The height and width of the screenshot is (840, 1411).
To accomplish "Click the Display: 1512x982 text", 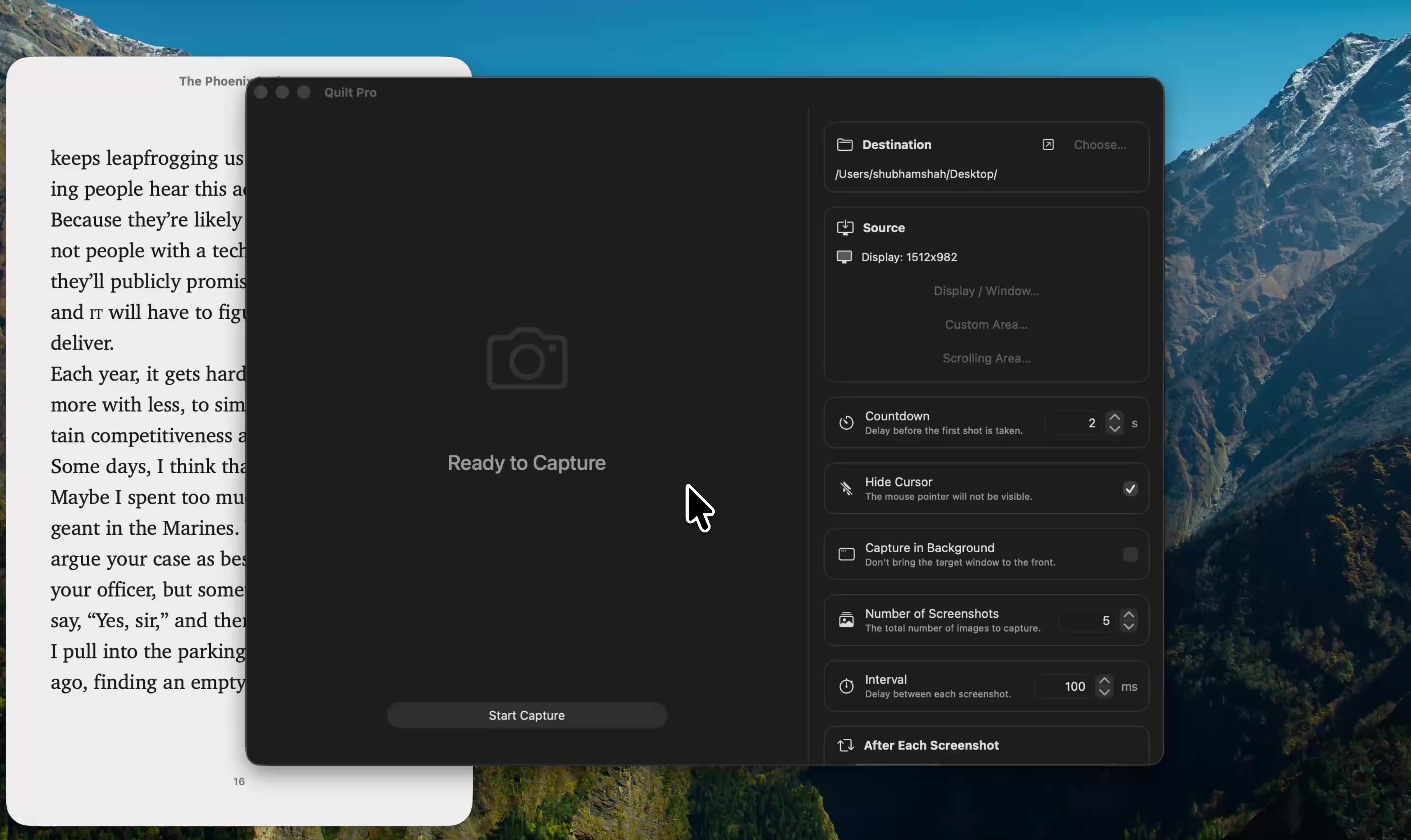I will [909, 257].
